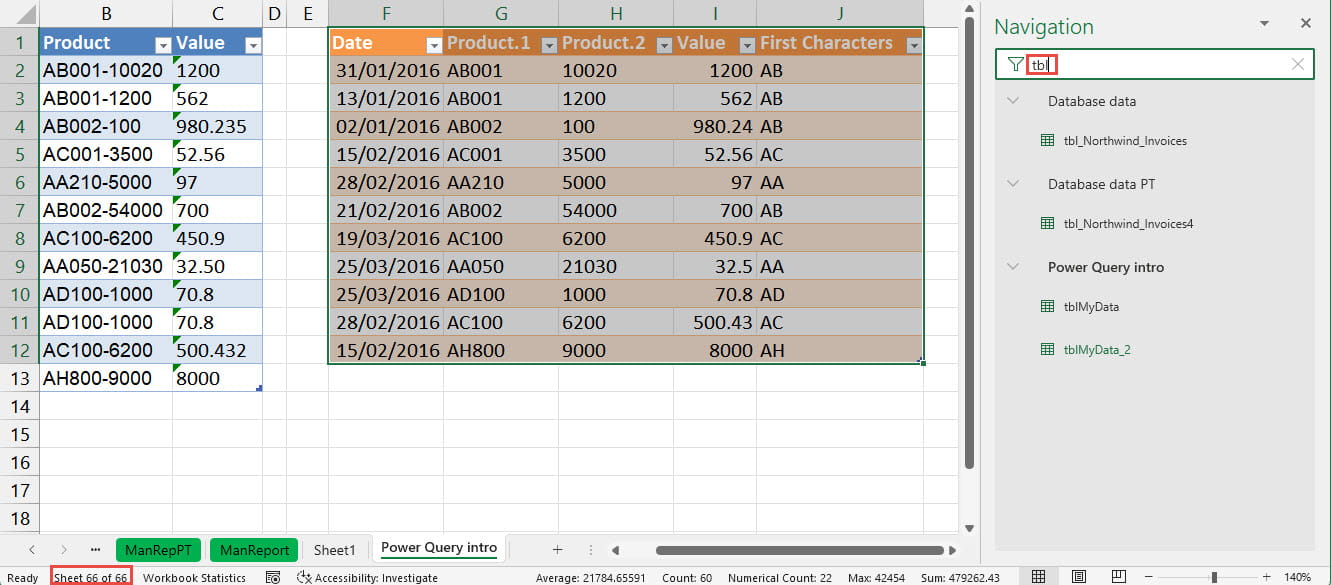The image size is (1331, 585).
Task: Click the macro recording icon in status bar
Action: [272, 578]
